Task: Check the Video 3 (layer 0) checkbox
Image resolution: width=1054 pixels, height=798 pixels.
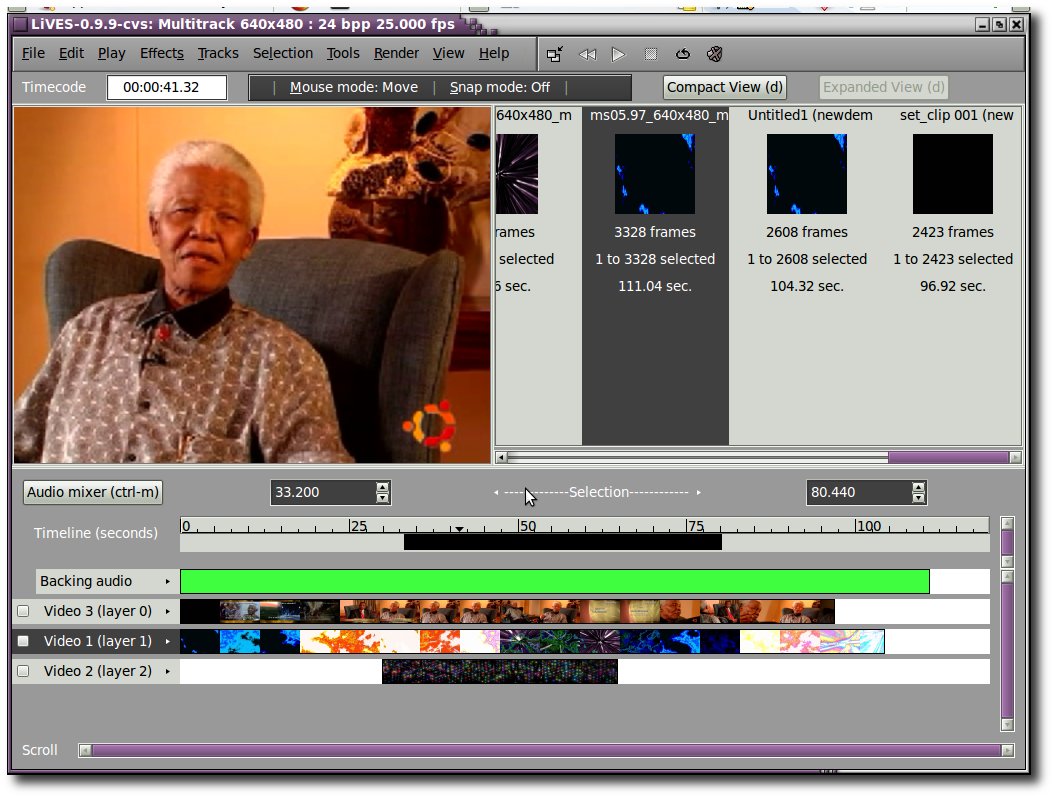Action: [24, 611]
